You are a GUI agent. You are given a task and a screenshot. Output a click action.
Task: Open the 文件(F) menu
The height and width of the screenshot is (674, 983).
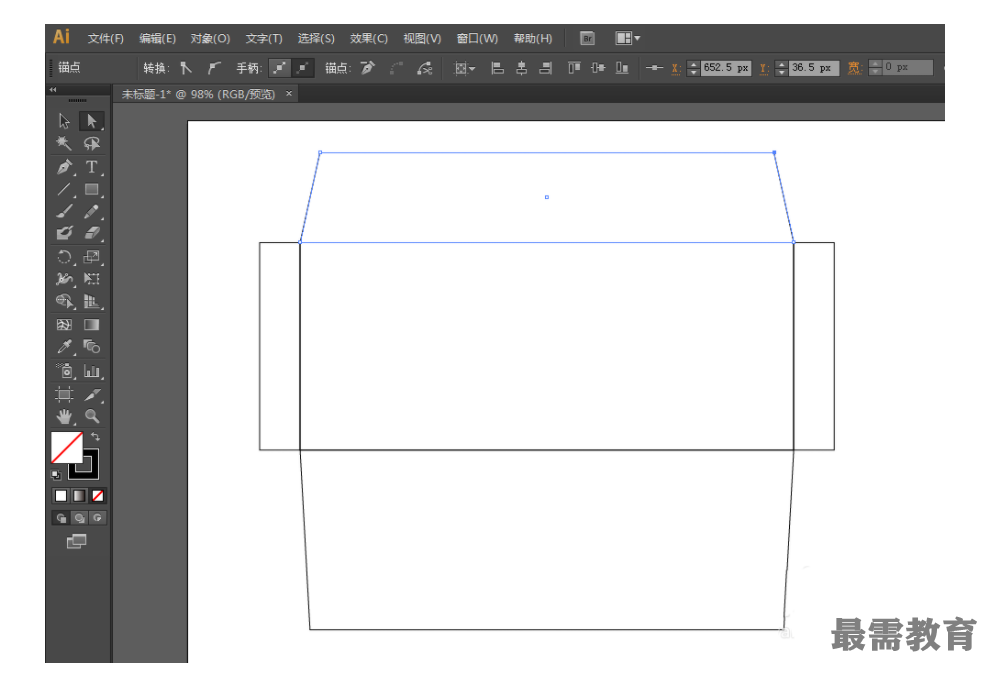tap(105, 39)
